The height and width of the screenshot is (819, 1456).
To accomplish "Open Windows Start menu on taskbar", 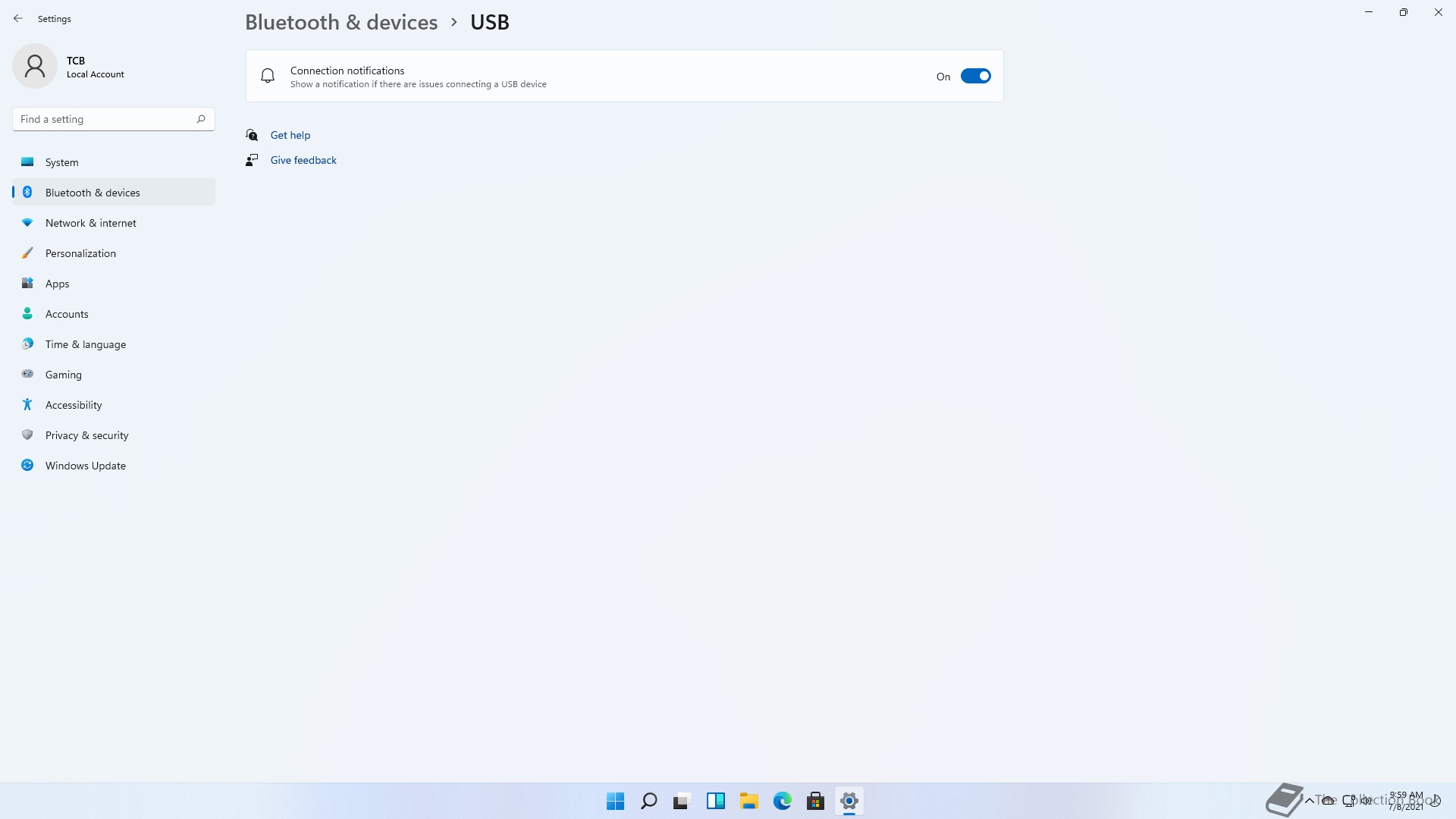I will pyautogui.click(x=615, y=801).
